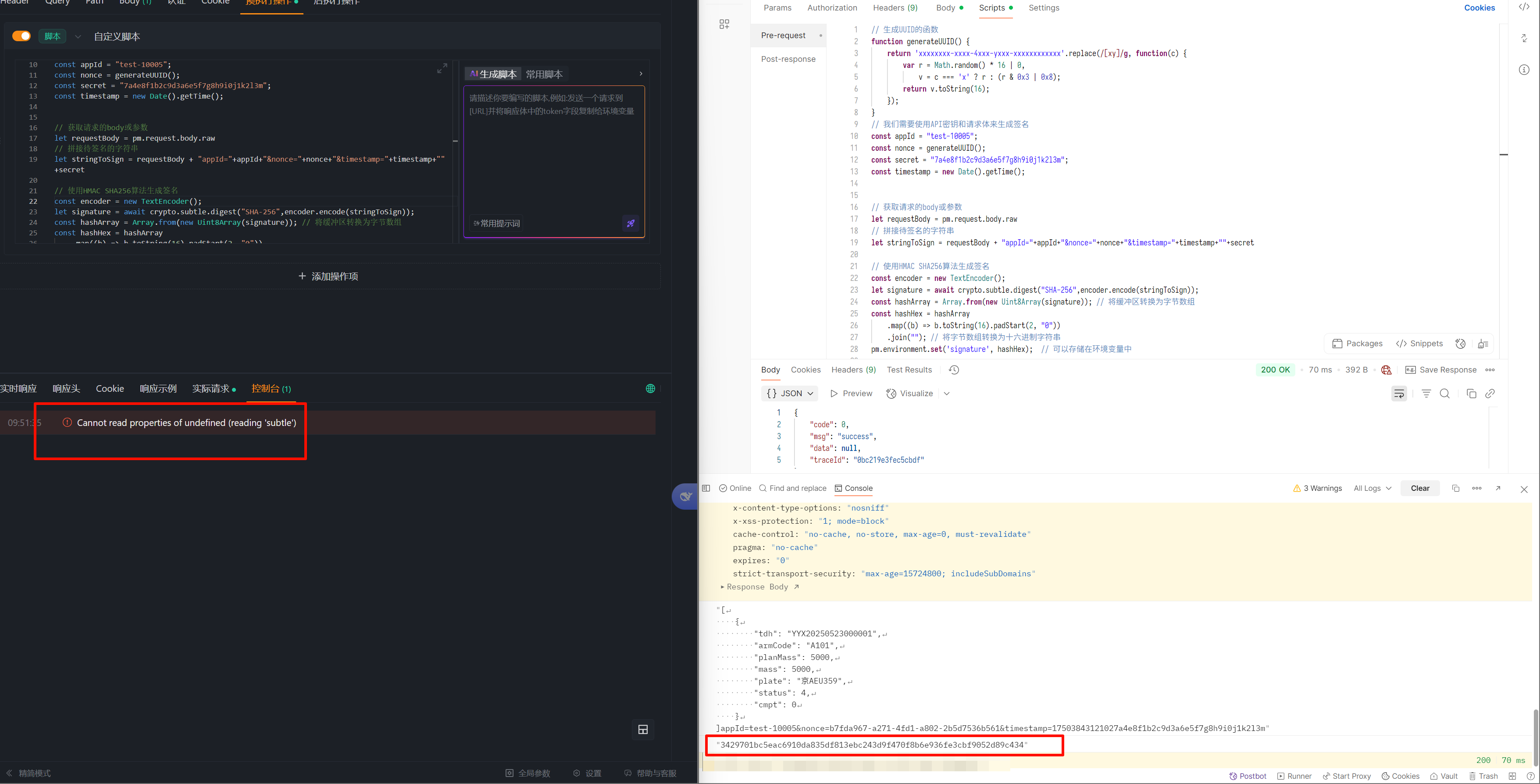Open the JSON format dropdown

(789, 393)
